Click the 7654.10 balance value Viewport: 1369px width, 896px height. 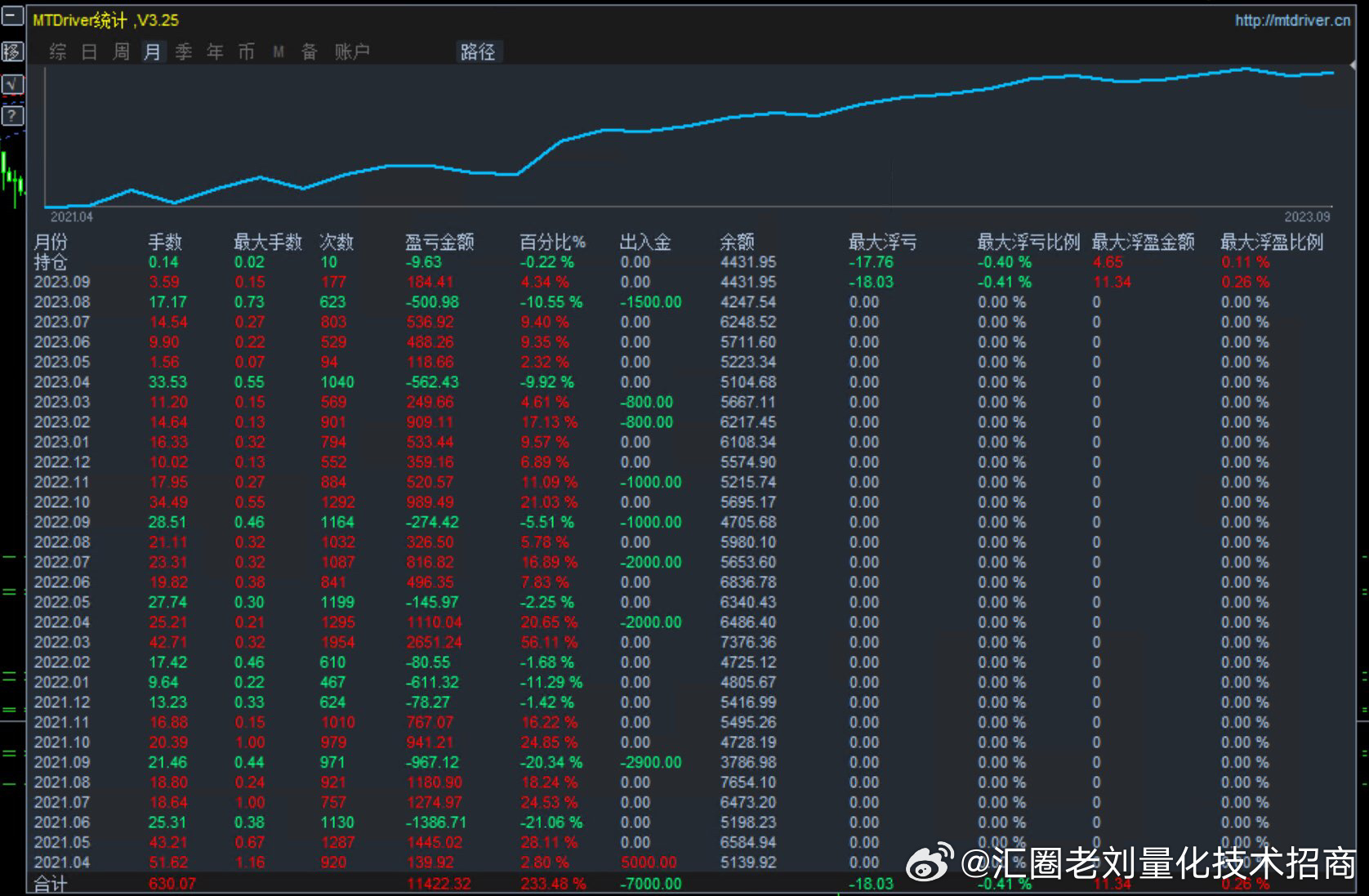tap(748, 782)
